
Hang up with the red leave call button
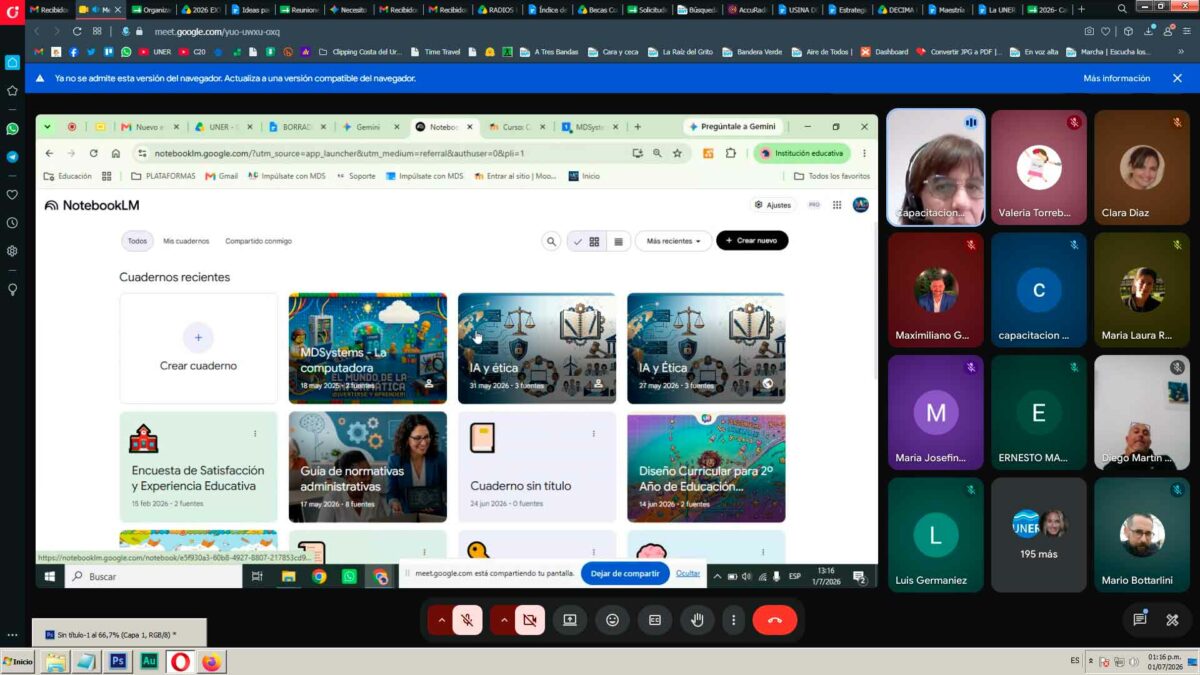[x=775, y=620]
